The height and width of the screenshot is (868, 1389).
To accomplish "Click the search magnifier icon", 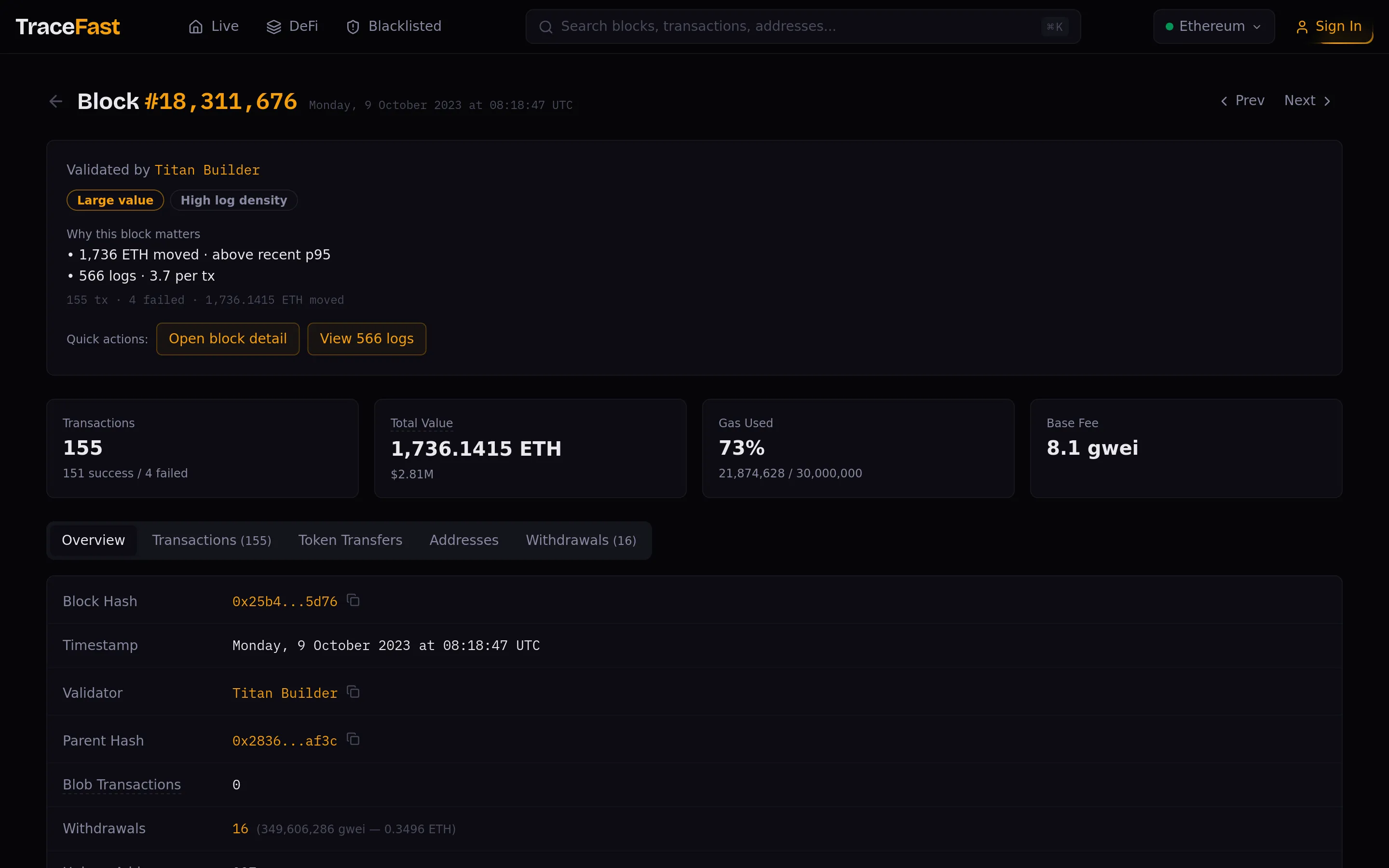I will click(546, 27).
